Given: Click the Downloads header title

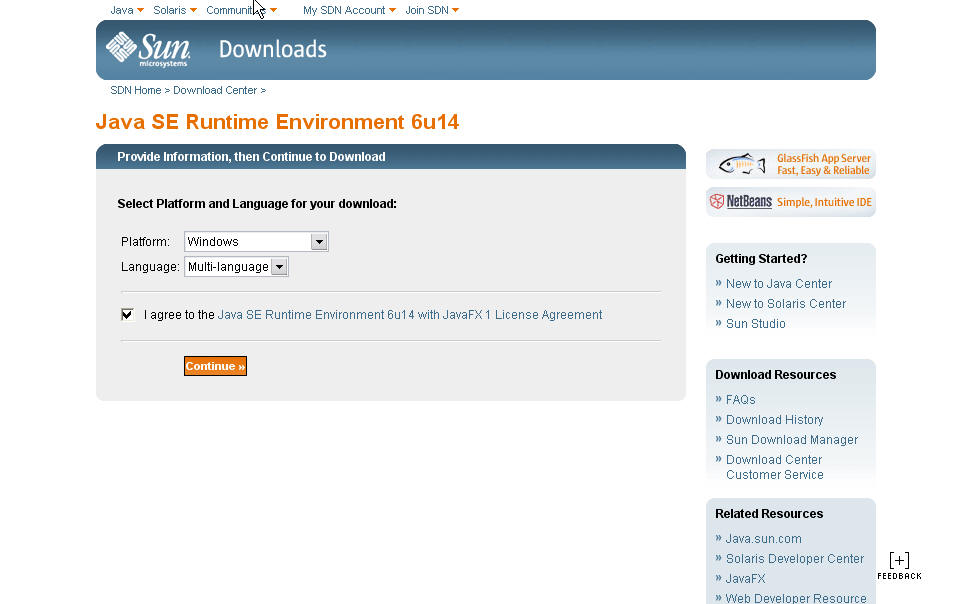Looking at the screenshot, I should point(273,49).
